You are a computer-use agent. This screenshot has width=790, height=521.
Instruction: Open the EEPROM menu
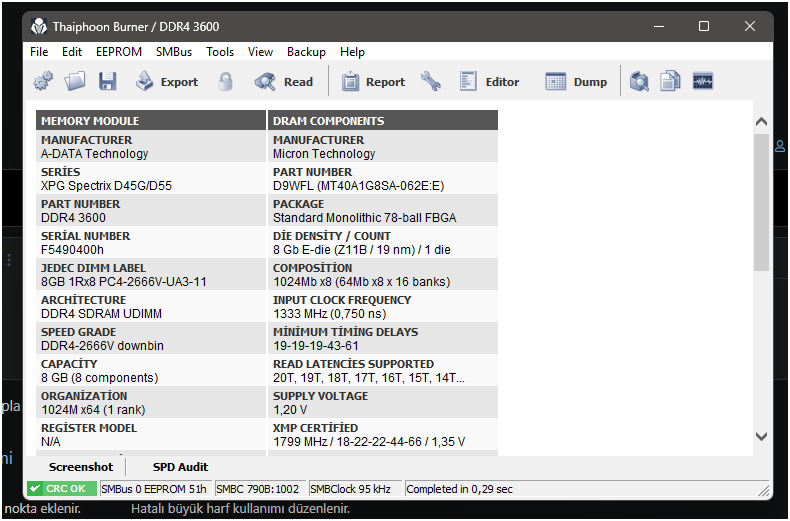point(119,52)
